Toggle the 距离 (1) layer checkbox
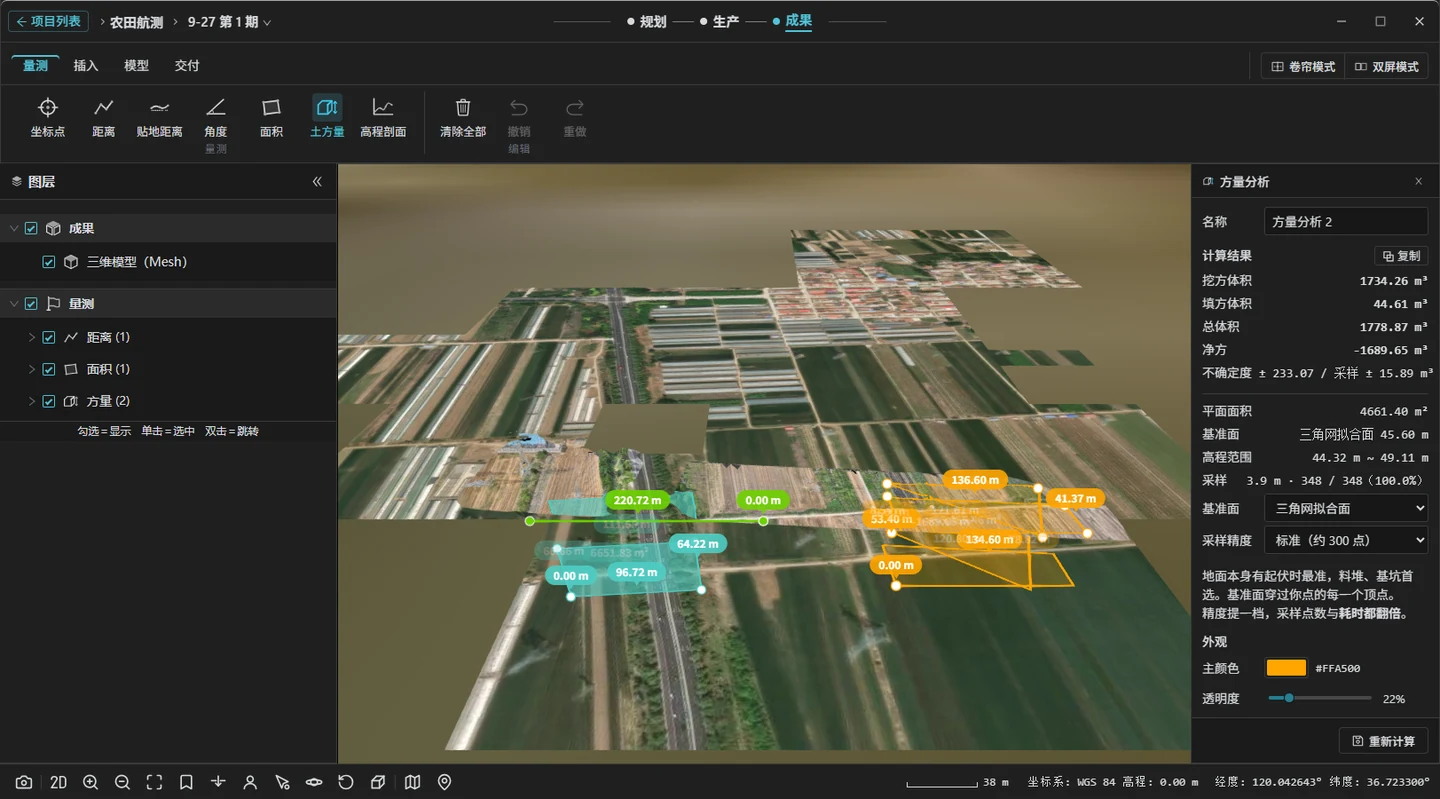 coord(49,338)
